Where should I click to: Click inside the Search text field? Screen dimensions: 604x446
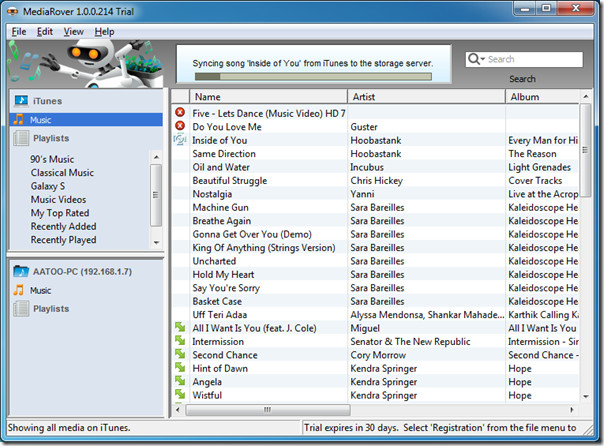coord(530,60)
